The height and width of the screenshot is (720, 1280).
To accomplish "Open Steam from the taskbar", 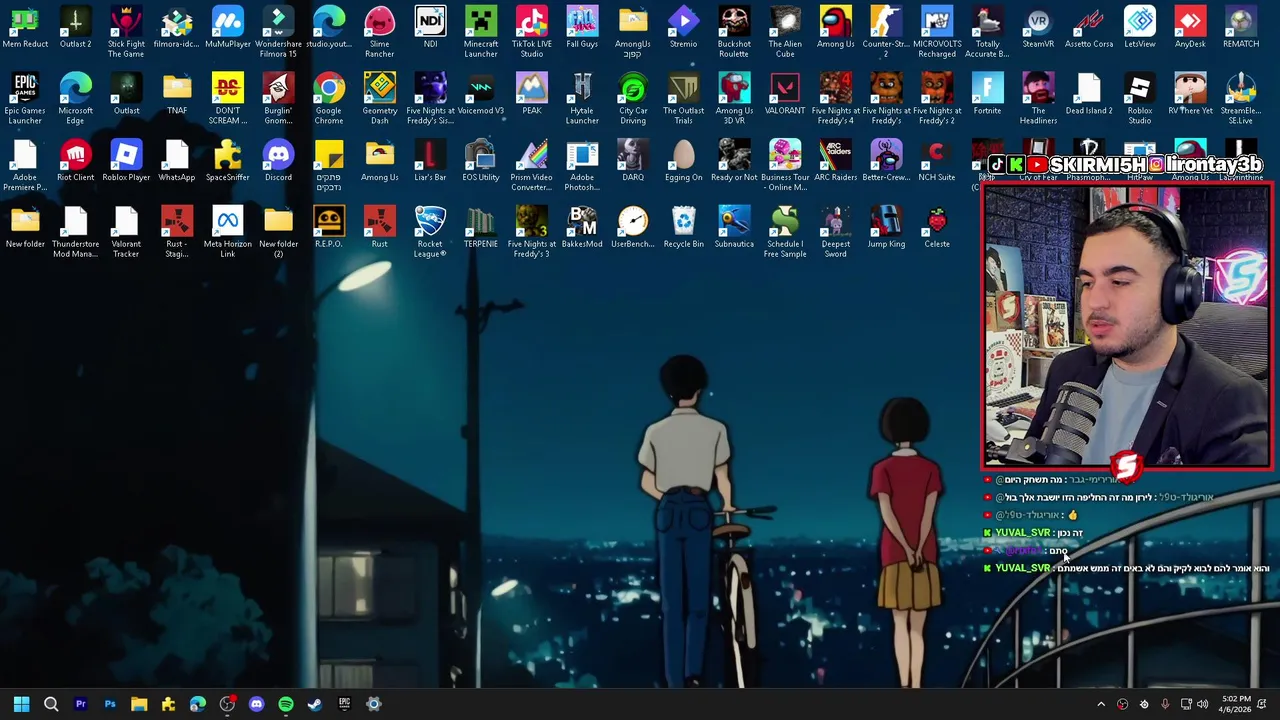I will (x=315, y=704).
